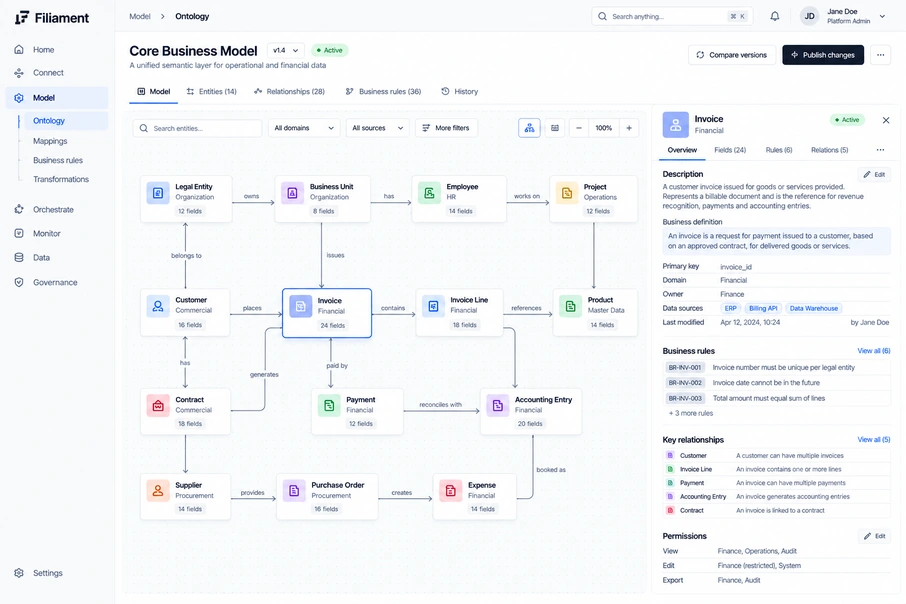Click the Legal Entity node icon
The image size is (906, 604).
(x=158, y=193)
